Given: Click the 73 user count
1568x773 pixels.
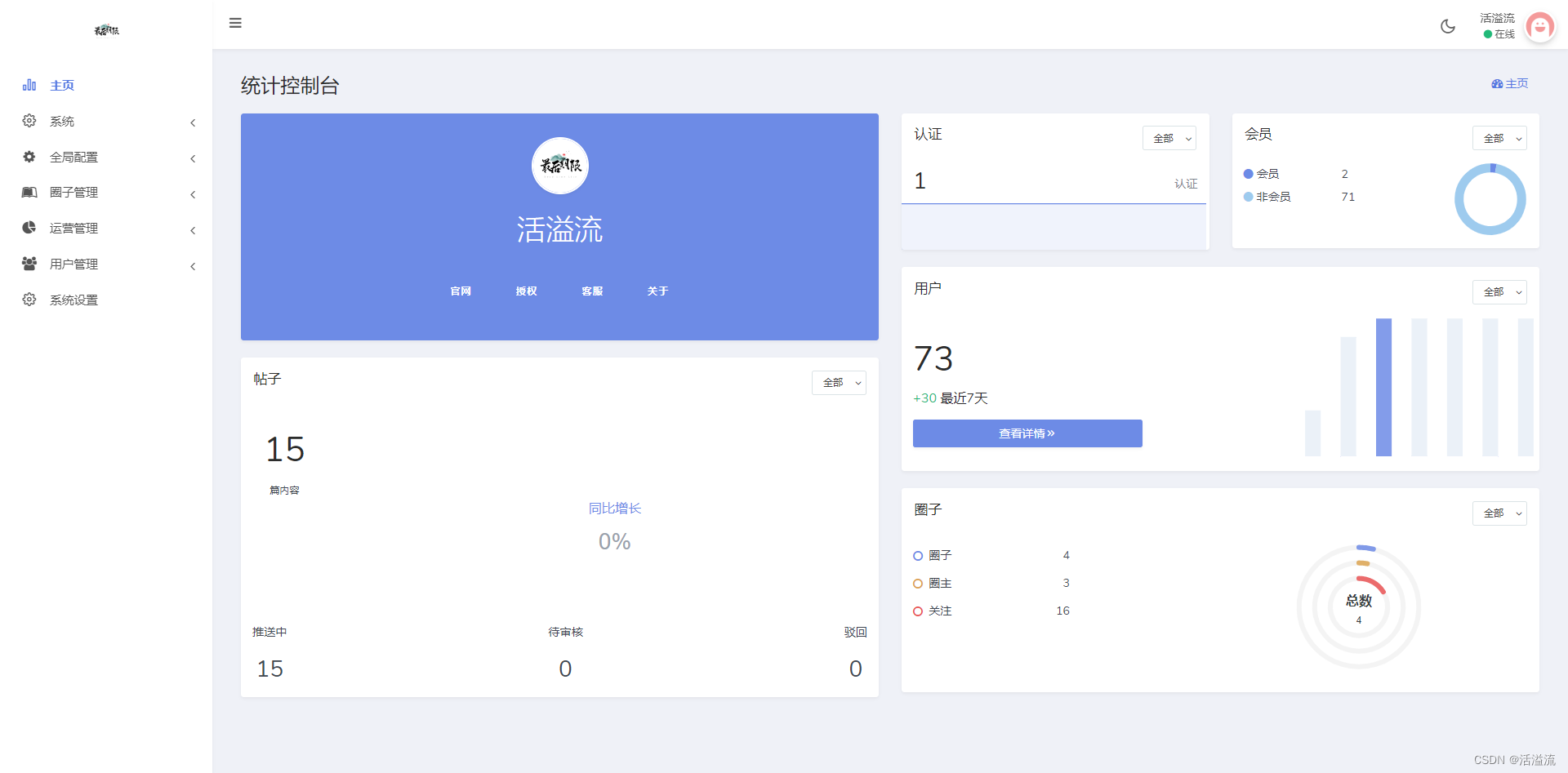Looking at the screenshot, I should tap(933, 359).
